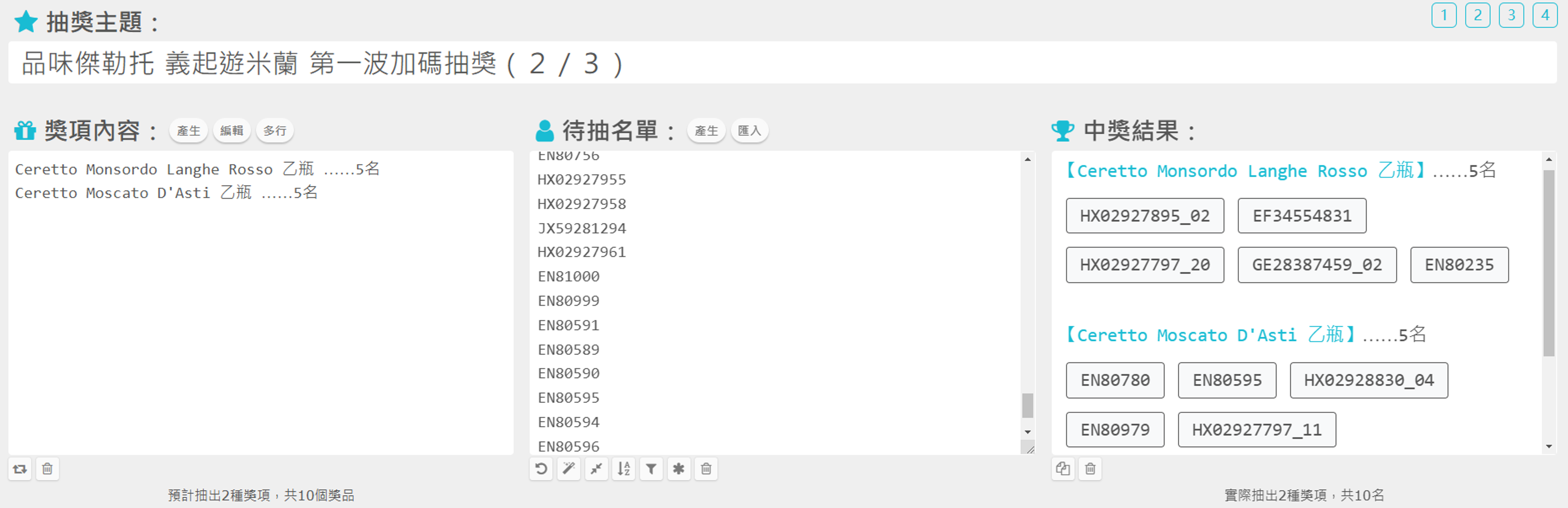This screenshot has width=1568, height=508.
Task: Switch to page tab 3
Action: [x=1511, y=15]
